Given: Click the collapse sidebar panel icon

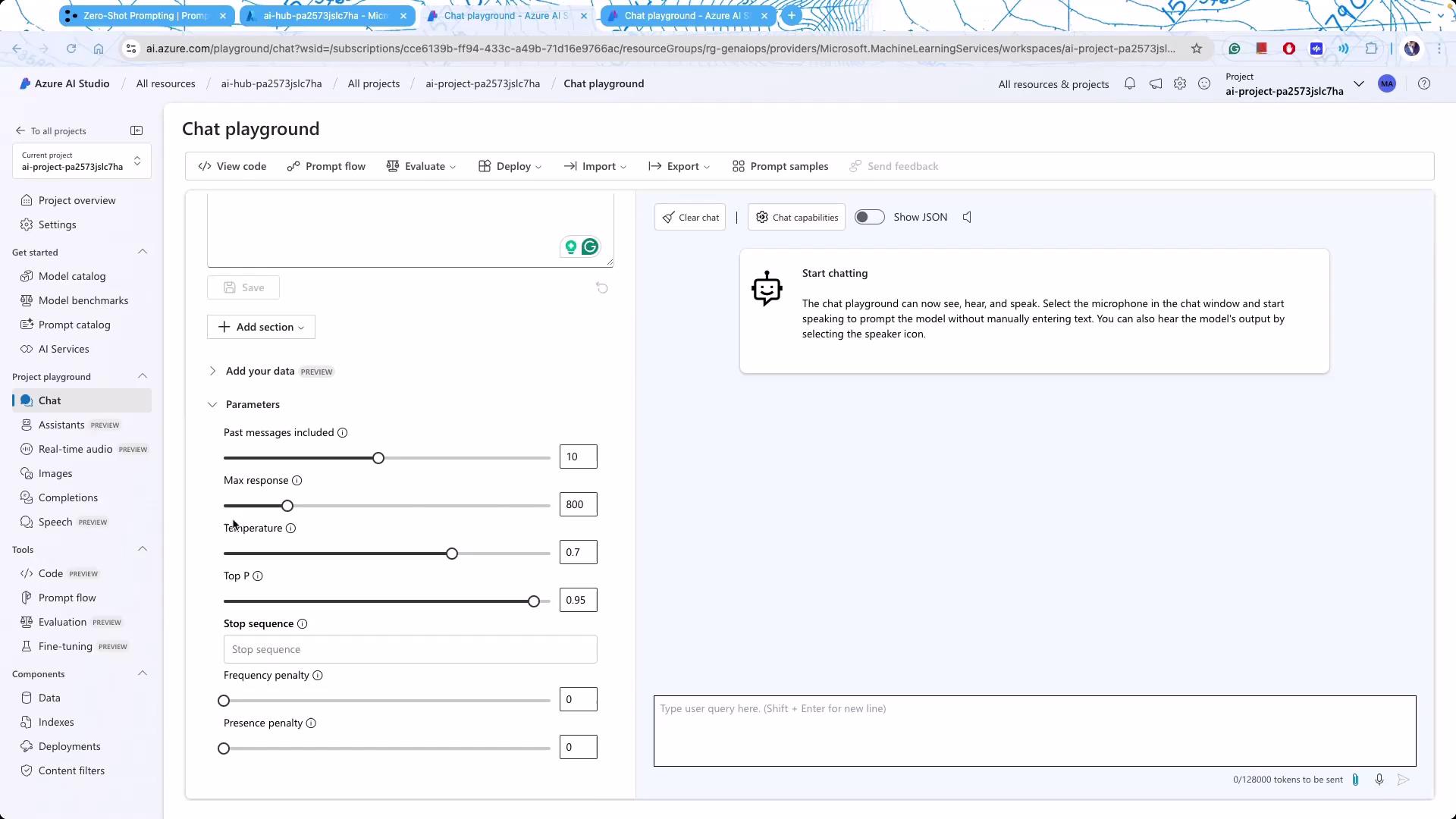Looking at the screenshot, I should click(x=136, y=130).
